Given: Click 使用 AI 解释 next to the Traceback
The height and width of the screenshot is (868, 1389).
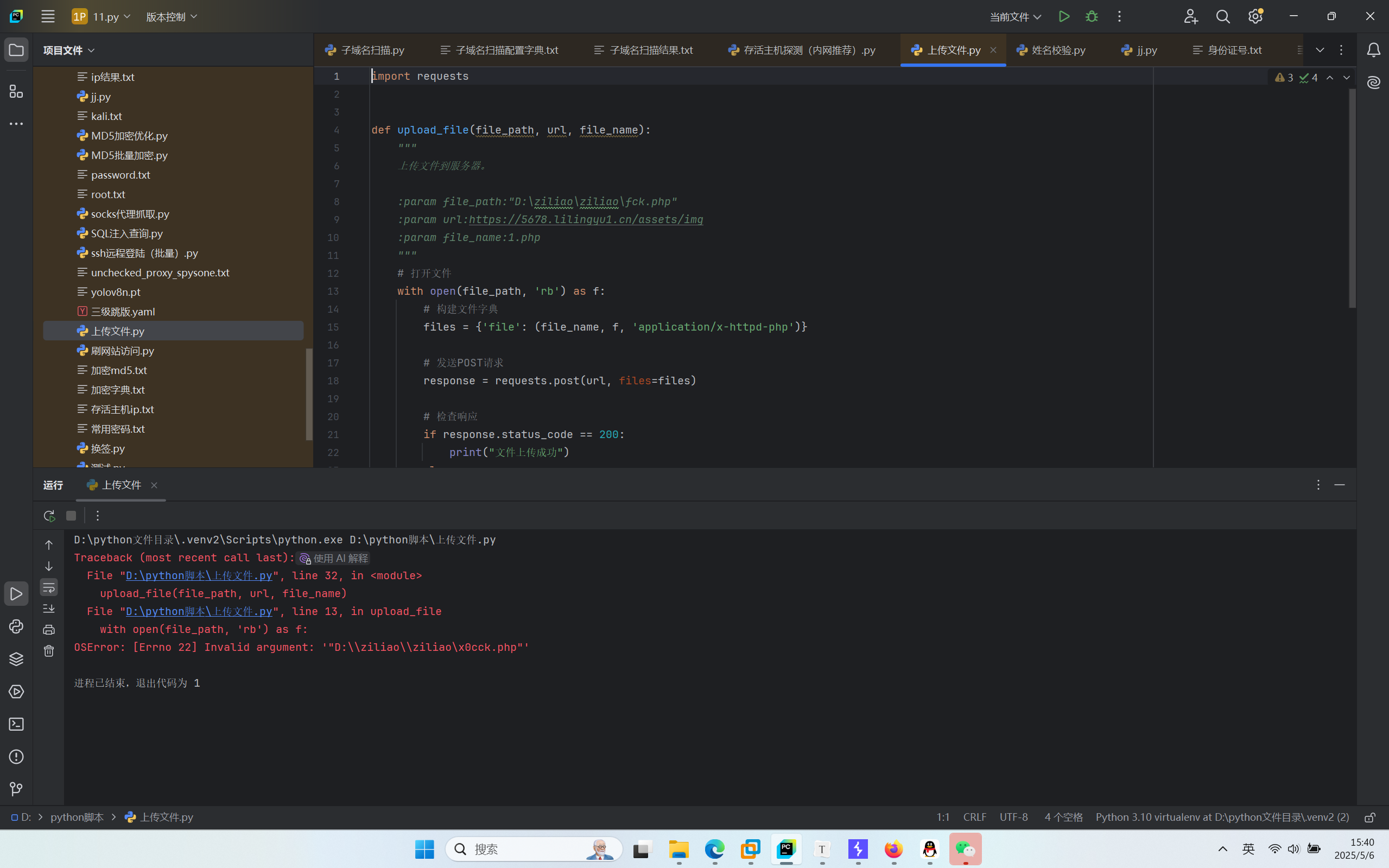Looking at the screenshot, I should coord(333,558).
